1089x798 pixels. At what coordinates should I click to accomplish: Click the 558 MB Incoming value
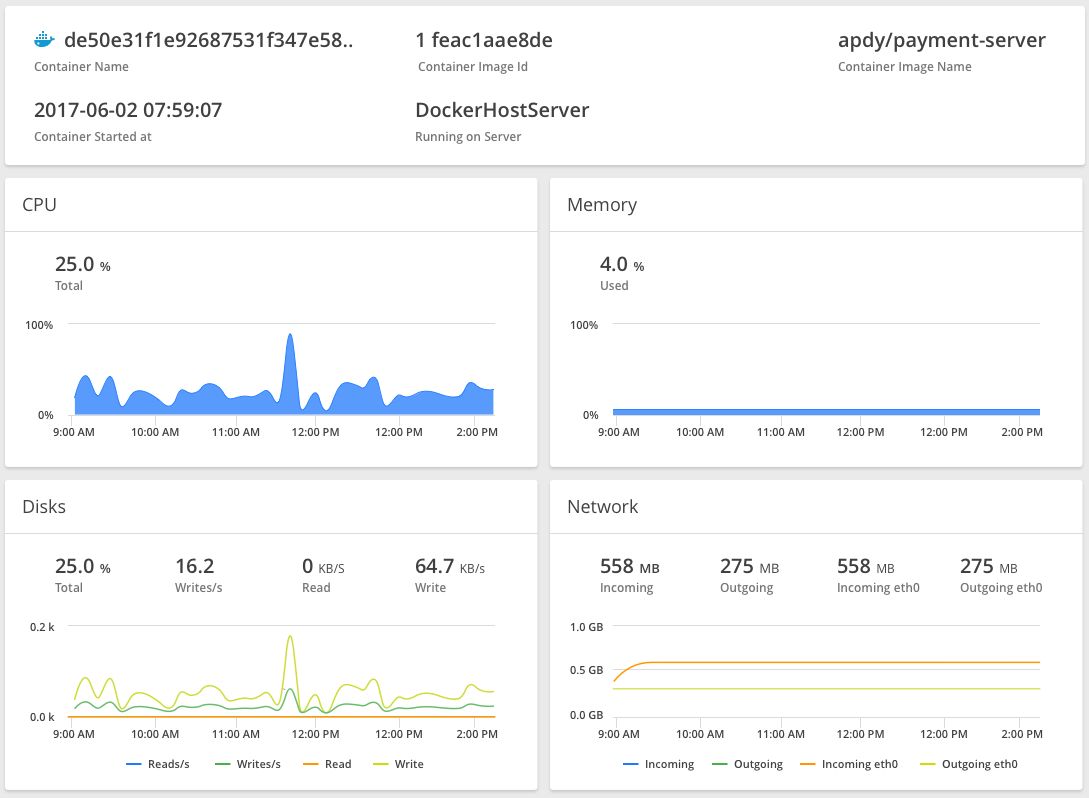click(630, 567)
